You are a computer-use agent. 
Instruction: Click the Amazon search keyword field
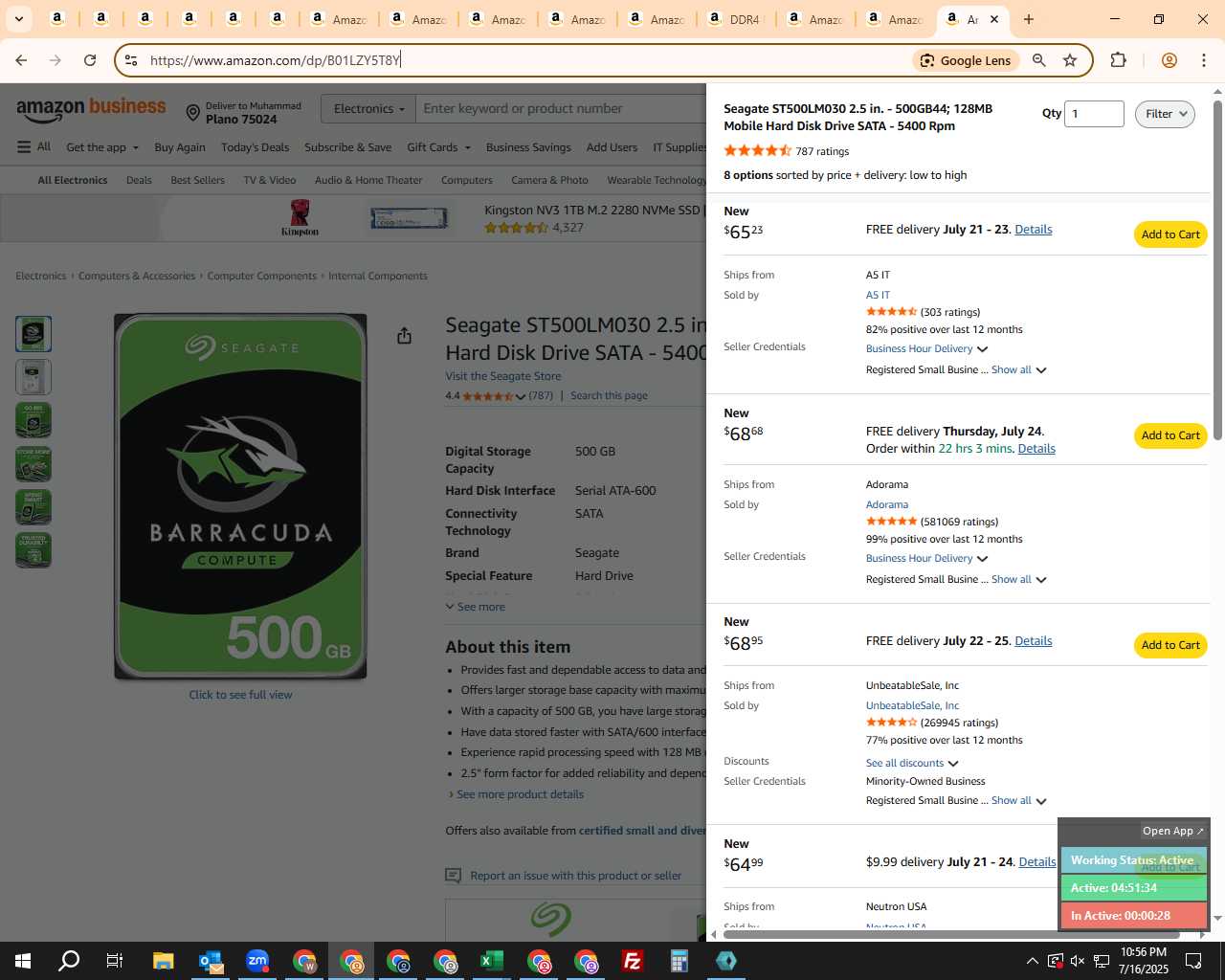pos(560,108)
